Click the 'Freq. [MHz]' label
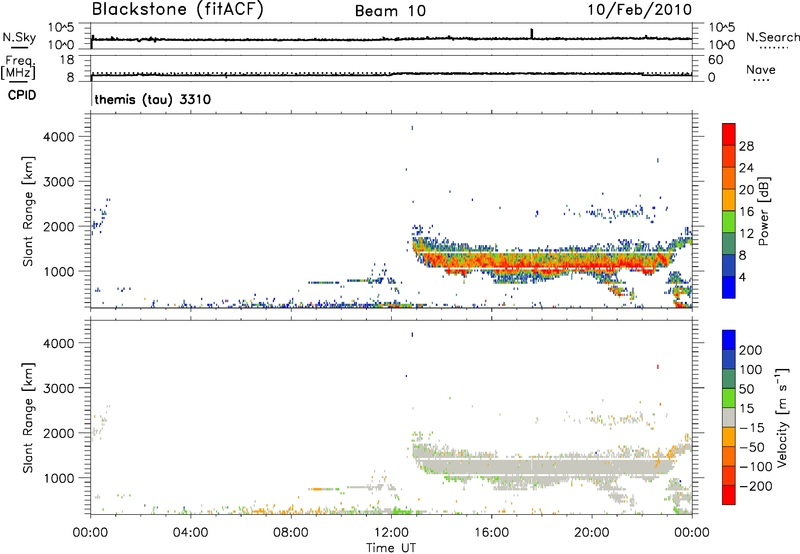This screenshot has height=554, width=800. pyautogui.click(x=18, y=67)
